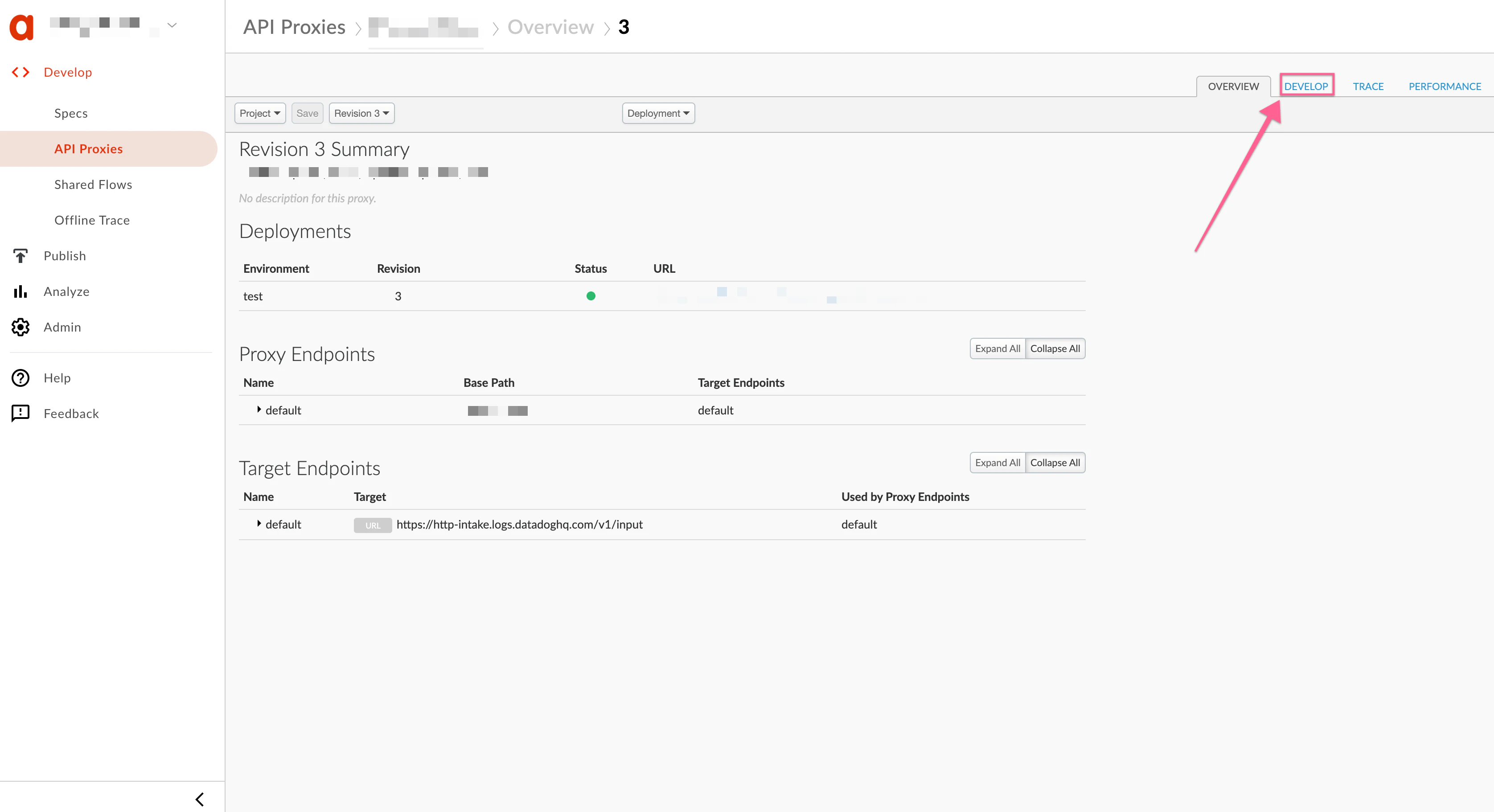Switch to the PERFORMANCE tab
This screenshot has height=812, width=1494.
click(1445, 86)
